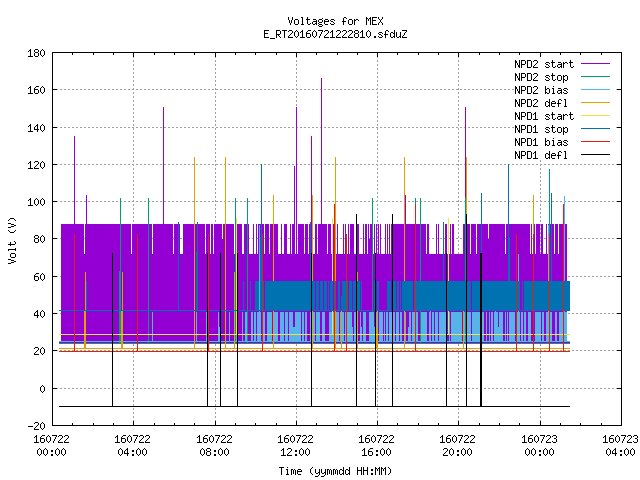Viewport: 640px width, 480px height.
Task: Click the 140 y-axis tick label
Action: (36, 128)
